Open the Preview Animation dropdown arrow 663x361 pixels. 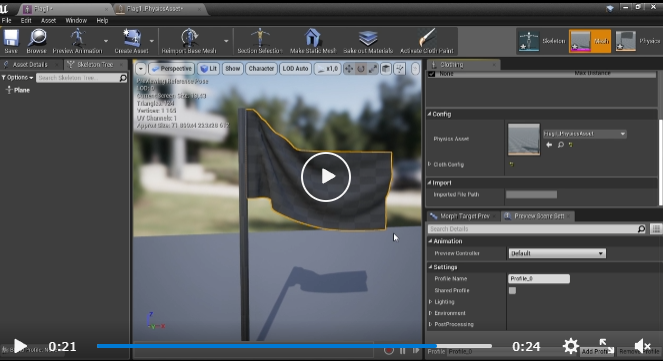pos(106,41)
